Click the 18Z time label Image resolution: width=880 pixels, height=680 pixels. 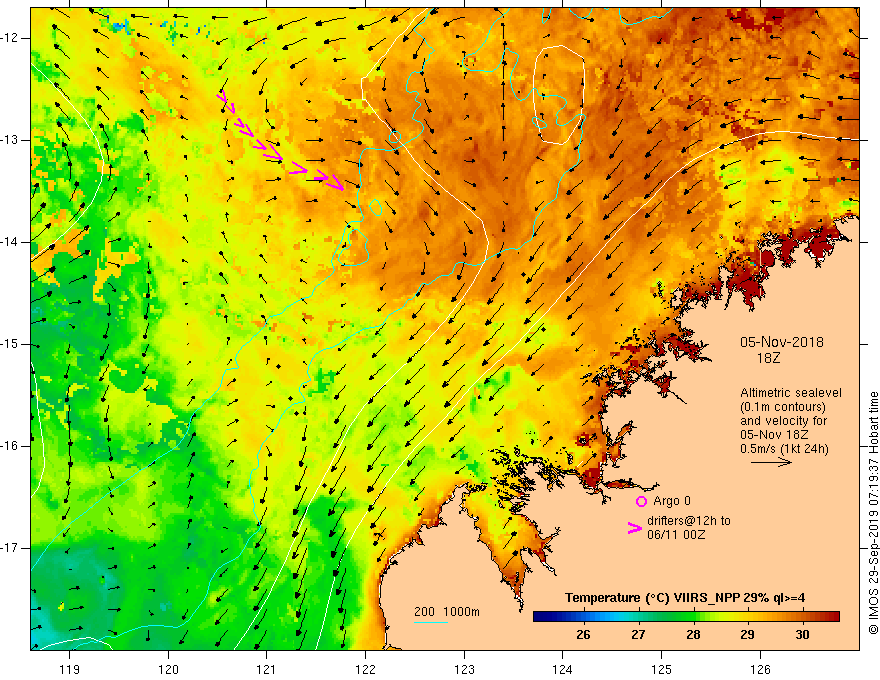point(768,358)
